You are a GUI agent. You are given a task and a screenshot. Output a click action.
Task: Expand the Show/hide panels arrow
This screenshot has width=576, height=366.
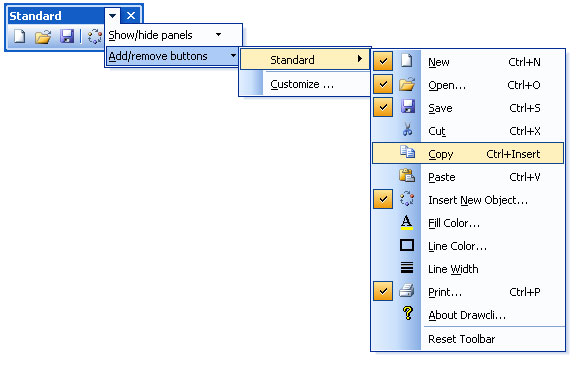219,35
